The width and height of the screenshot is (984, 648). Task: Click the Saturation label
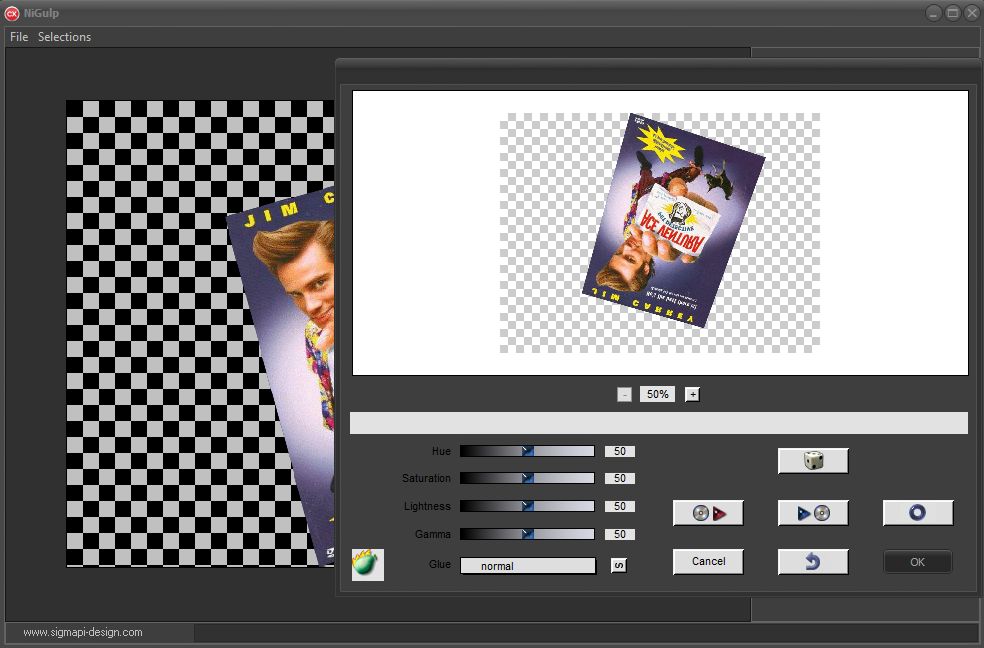(426, 478)
